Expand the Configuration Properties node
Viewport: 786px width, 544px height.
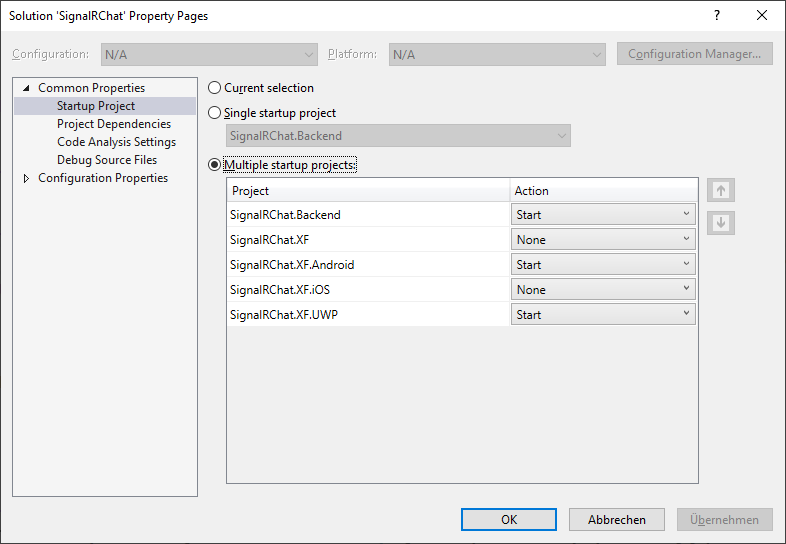pyautogui.click(x=26, y=178)
